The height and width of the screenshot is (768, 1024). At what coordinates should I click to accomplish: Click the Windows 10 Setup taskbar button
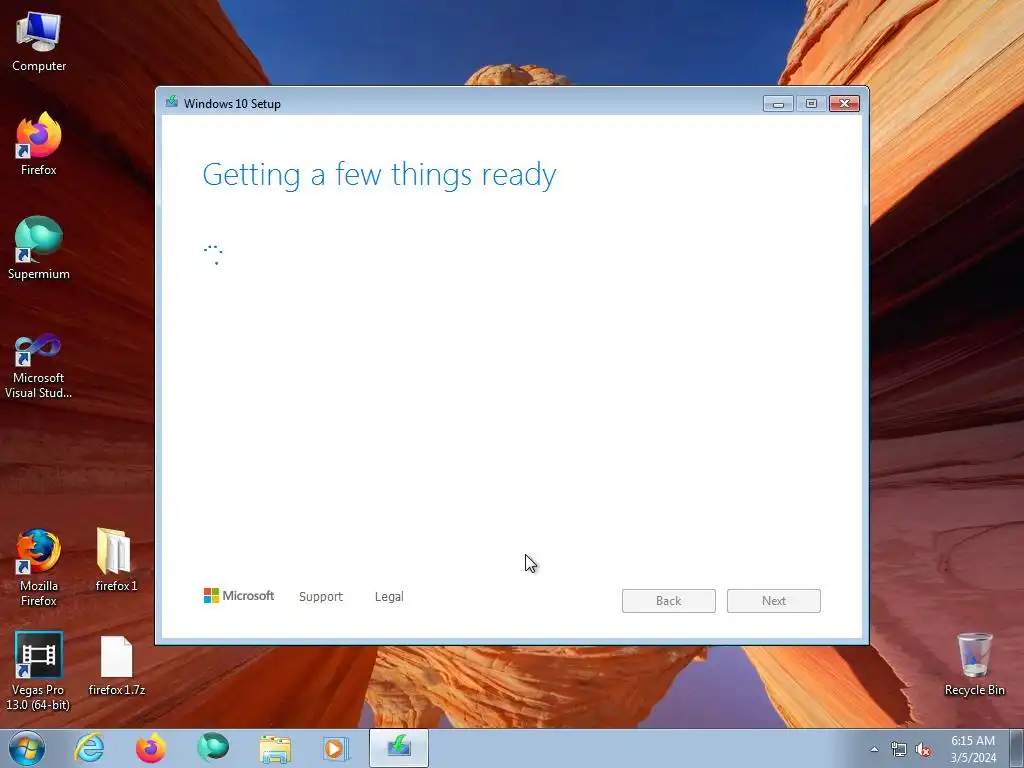click(399, 748)
